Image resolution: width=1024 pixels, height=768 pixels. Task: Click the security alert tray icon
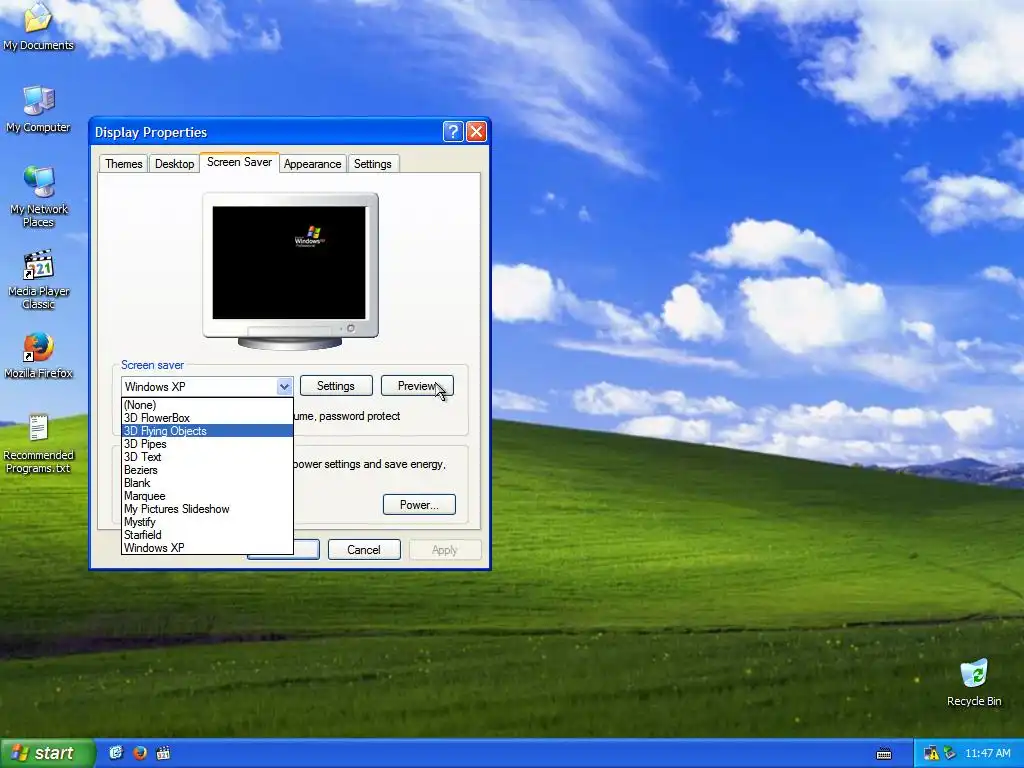[931, 753]
